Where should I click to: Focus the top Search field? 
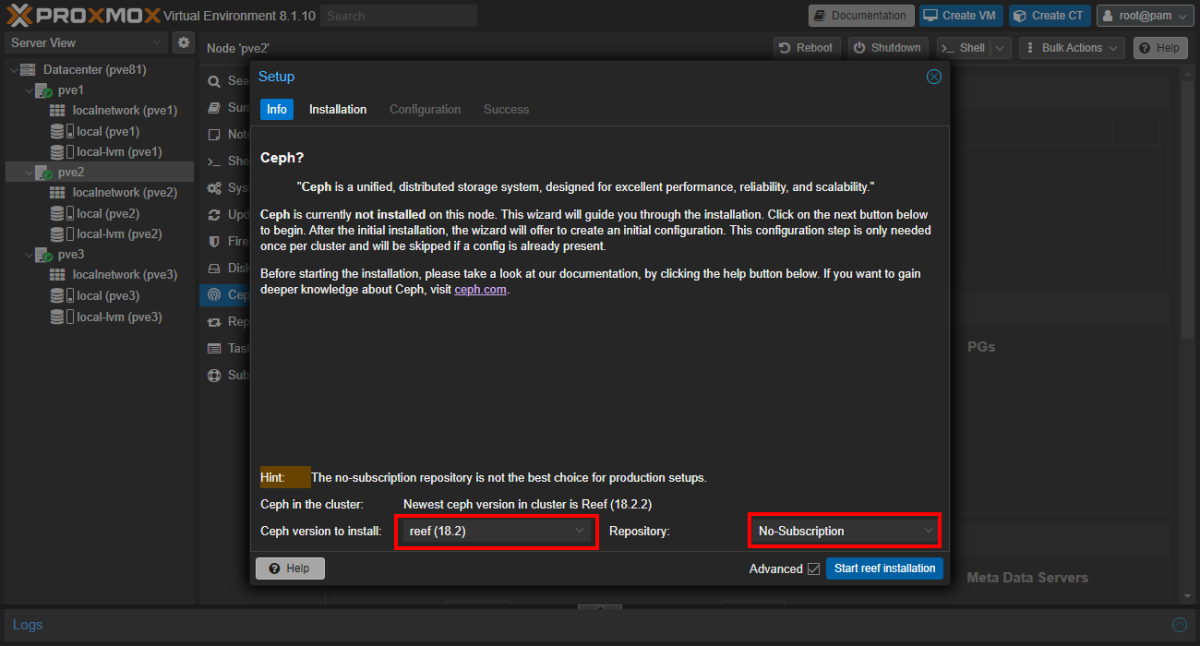[x=399, y=16]
